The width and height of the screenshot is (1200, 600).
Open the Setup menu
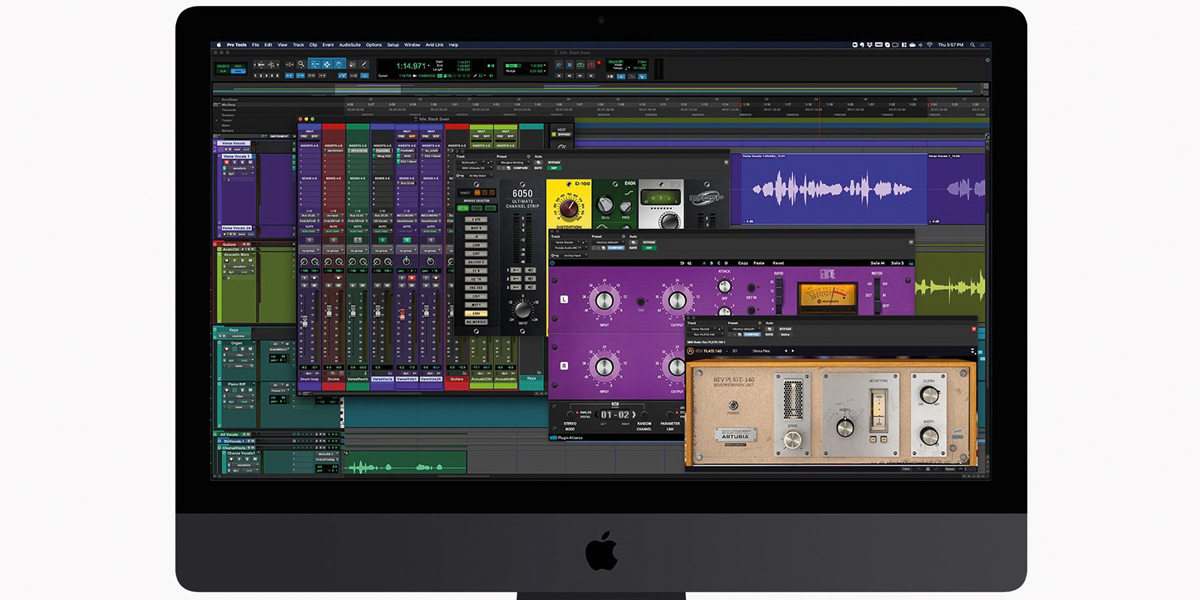coord(393,45)
